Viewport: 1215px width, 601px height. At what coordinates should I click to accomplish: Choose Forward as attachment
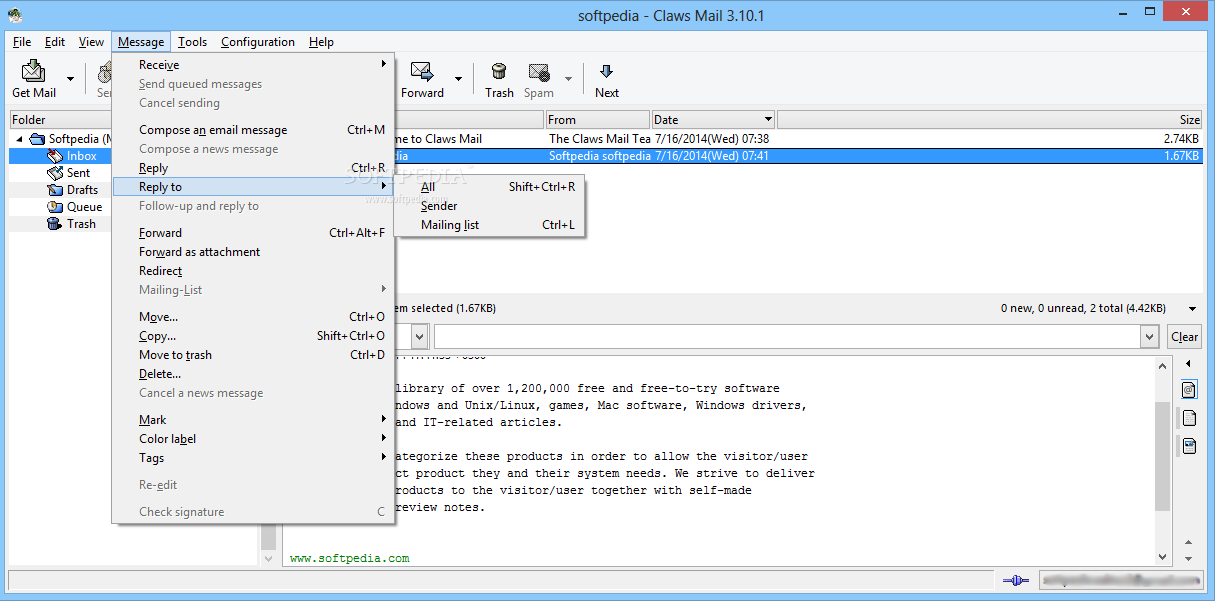[253, 252]
